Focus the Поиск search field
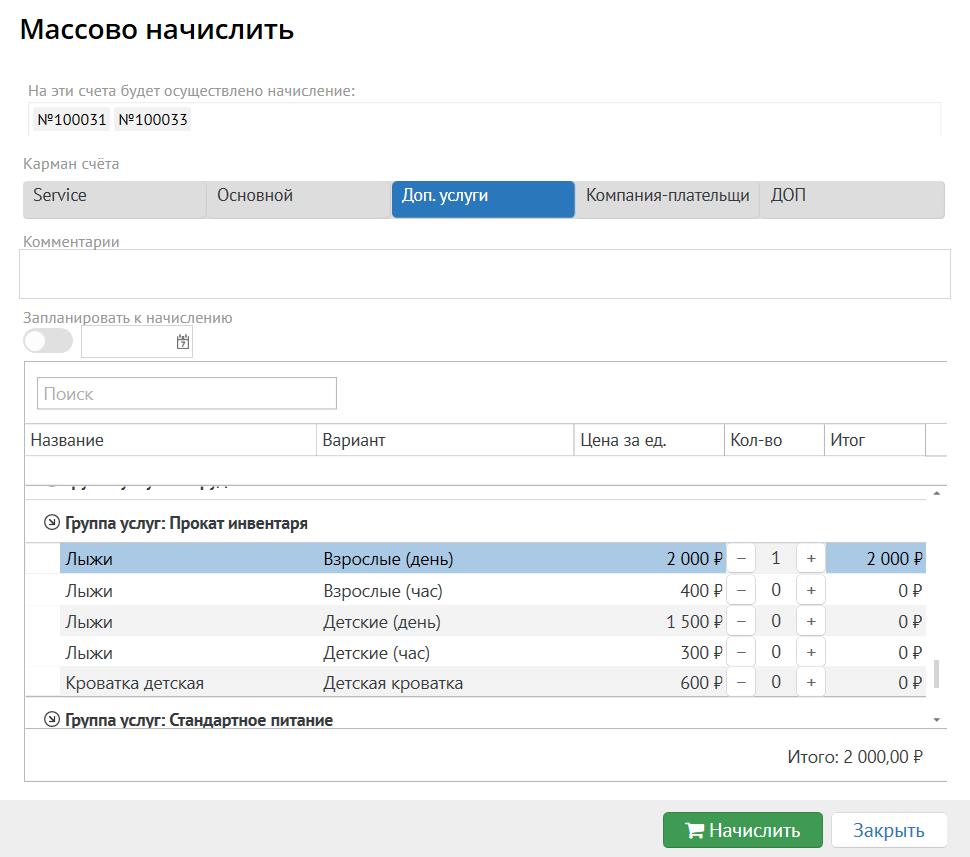This screenshot has height=857, width=970. 187,394
